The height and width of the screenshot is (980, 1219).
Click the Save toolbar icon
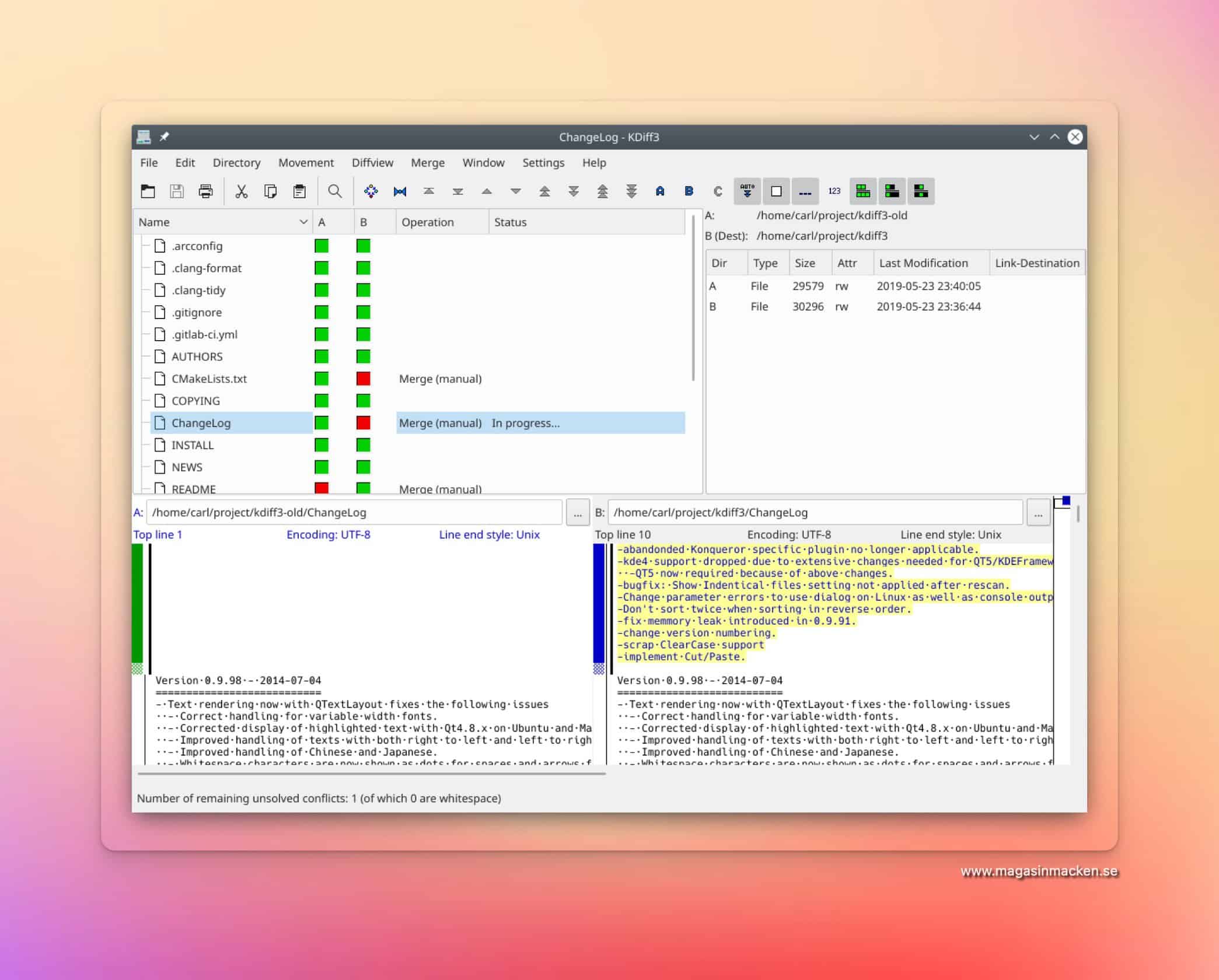pos(177,191)
